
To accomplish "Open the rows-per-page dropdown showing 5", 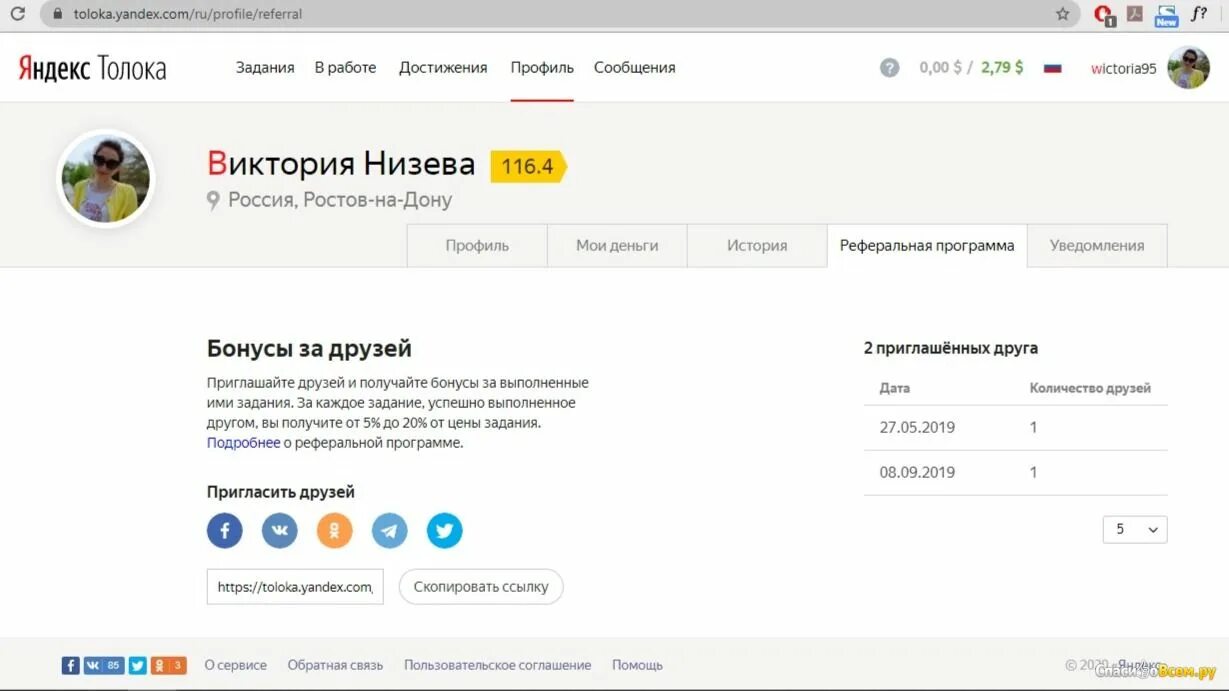I will pyautogui.click(x=1135, y=529).
